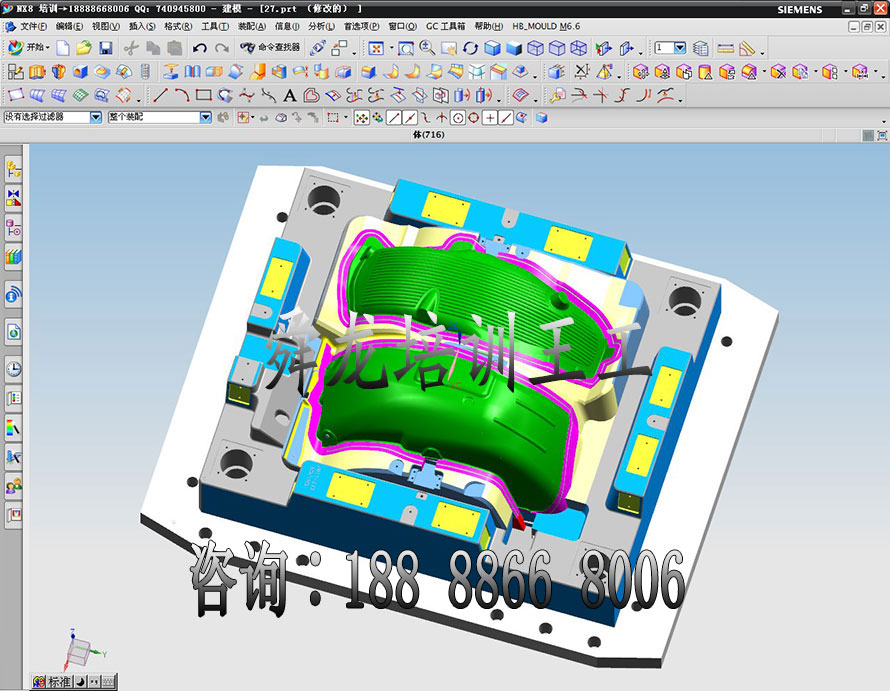The height and width of the screenshot is (691, 890).
Task: Toggle the snap to midpoint option
Action: 410,118
